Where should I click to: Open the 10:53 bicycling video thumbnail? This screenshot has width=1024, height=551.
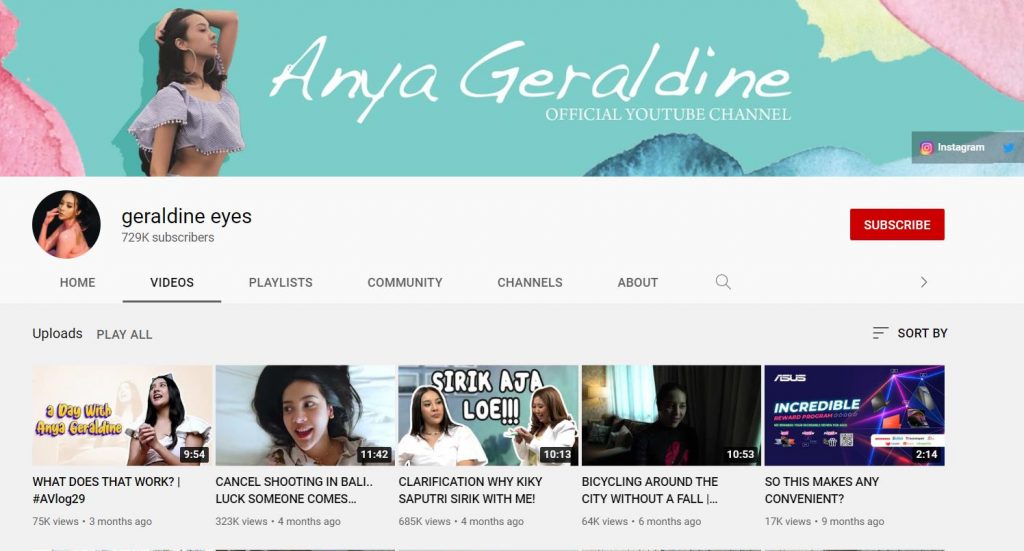click(671, 415)
